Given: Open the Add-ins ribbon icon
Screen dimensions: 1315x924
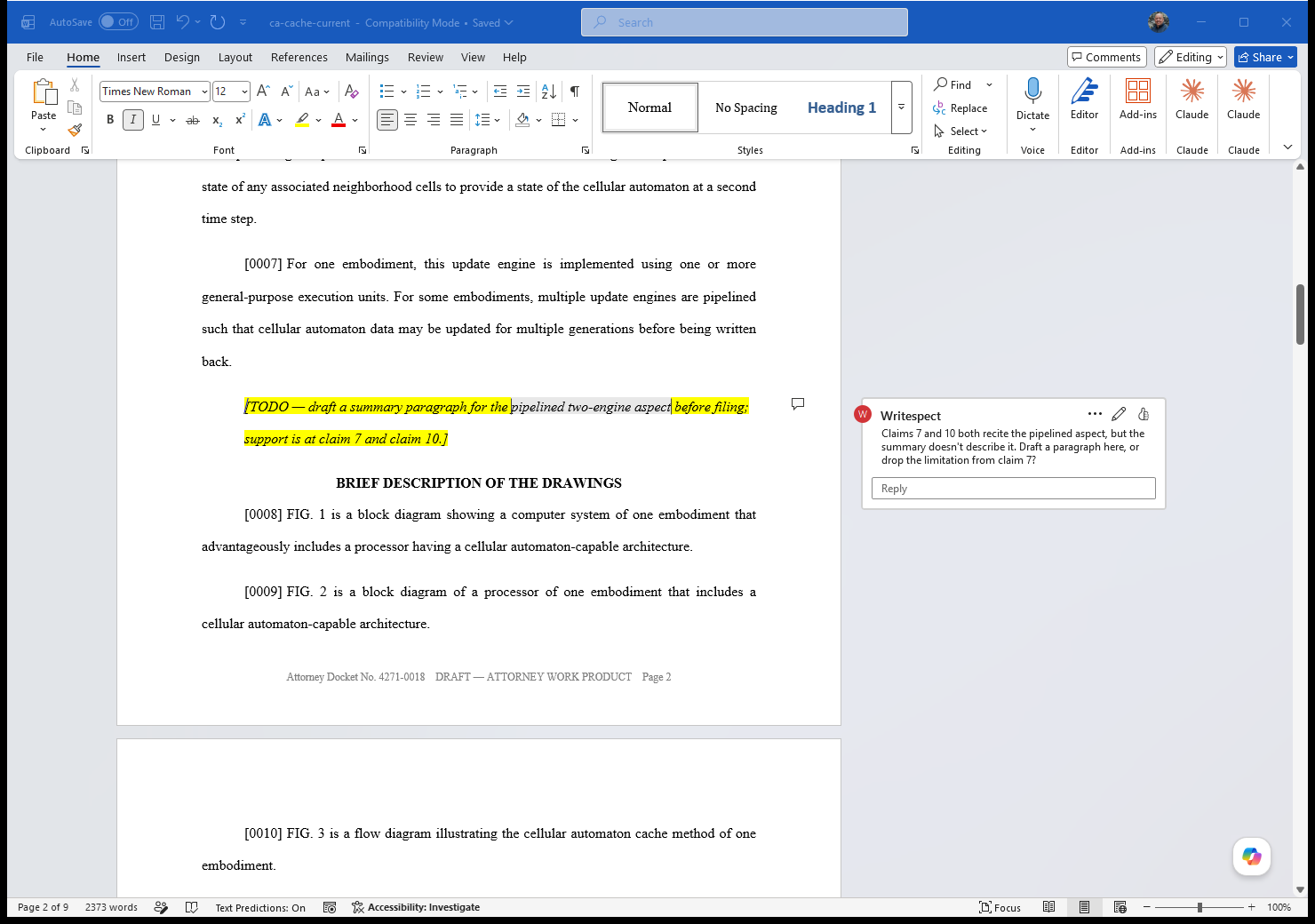Looking at the screenshot, I should click(1138, 99).
